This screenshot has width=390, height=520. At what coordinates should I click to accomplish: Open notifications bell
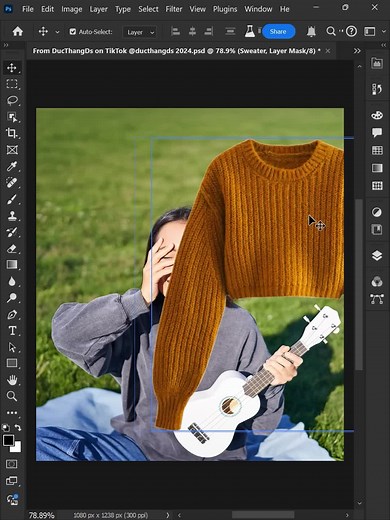pyautogui.click(x=311, y=32)
